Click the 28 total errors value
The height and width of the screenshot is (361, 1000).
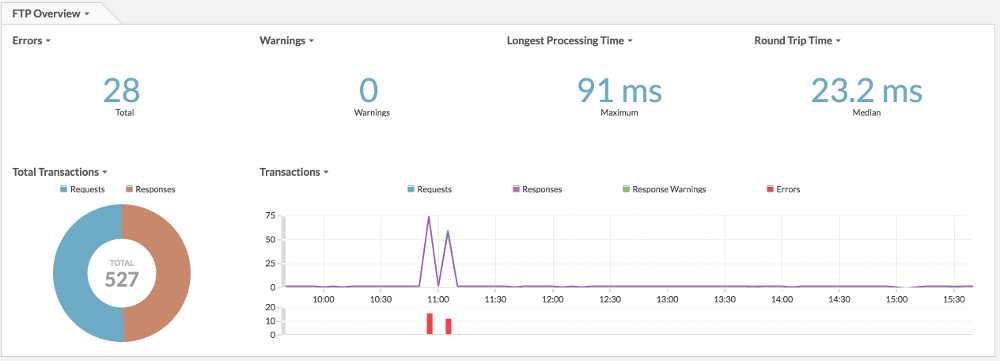coord(121,91)
